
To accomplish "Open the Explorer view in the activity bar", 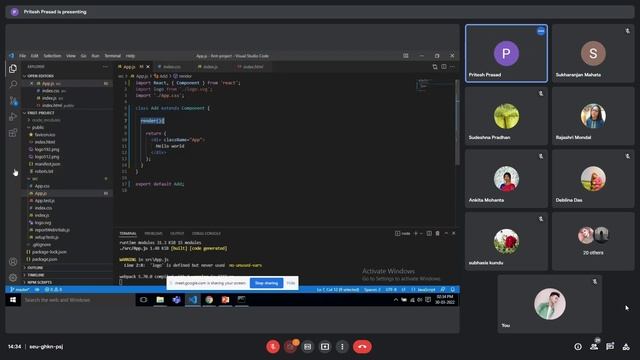I will click(13, 69).
